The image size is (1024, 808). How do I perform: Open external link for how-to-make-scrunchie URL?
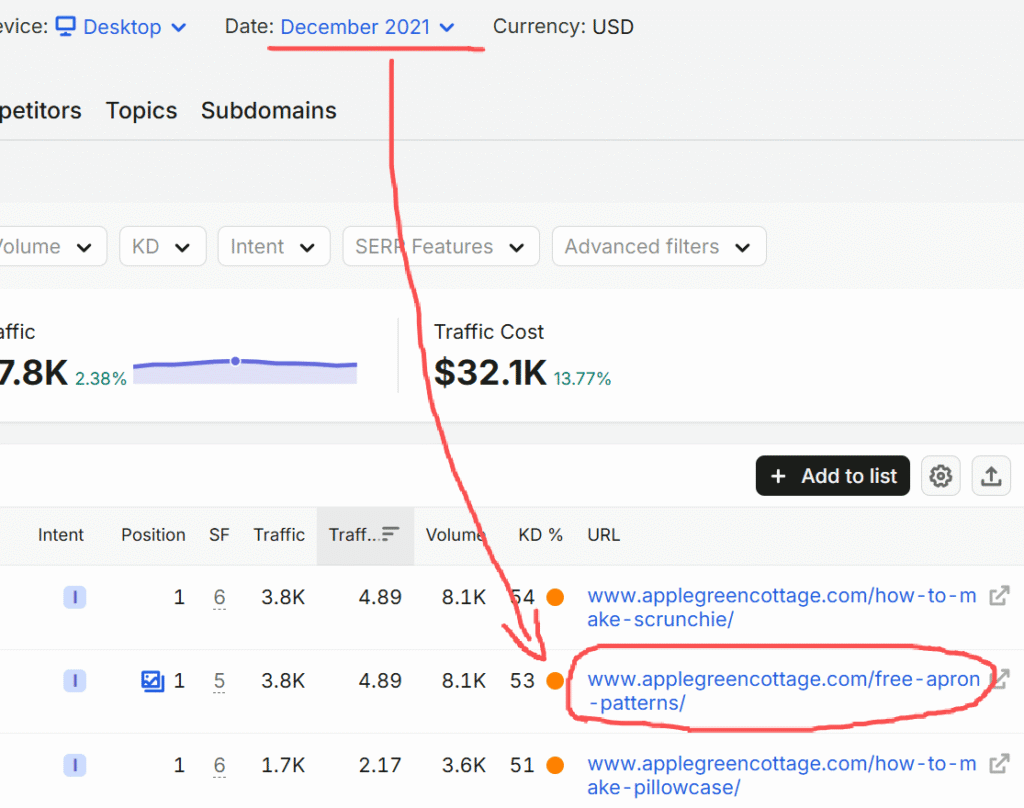coord(999,596)
